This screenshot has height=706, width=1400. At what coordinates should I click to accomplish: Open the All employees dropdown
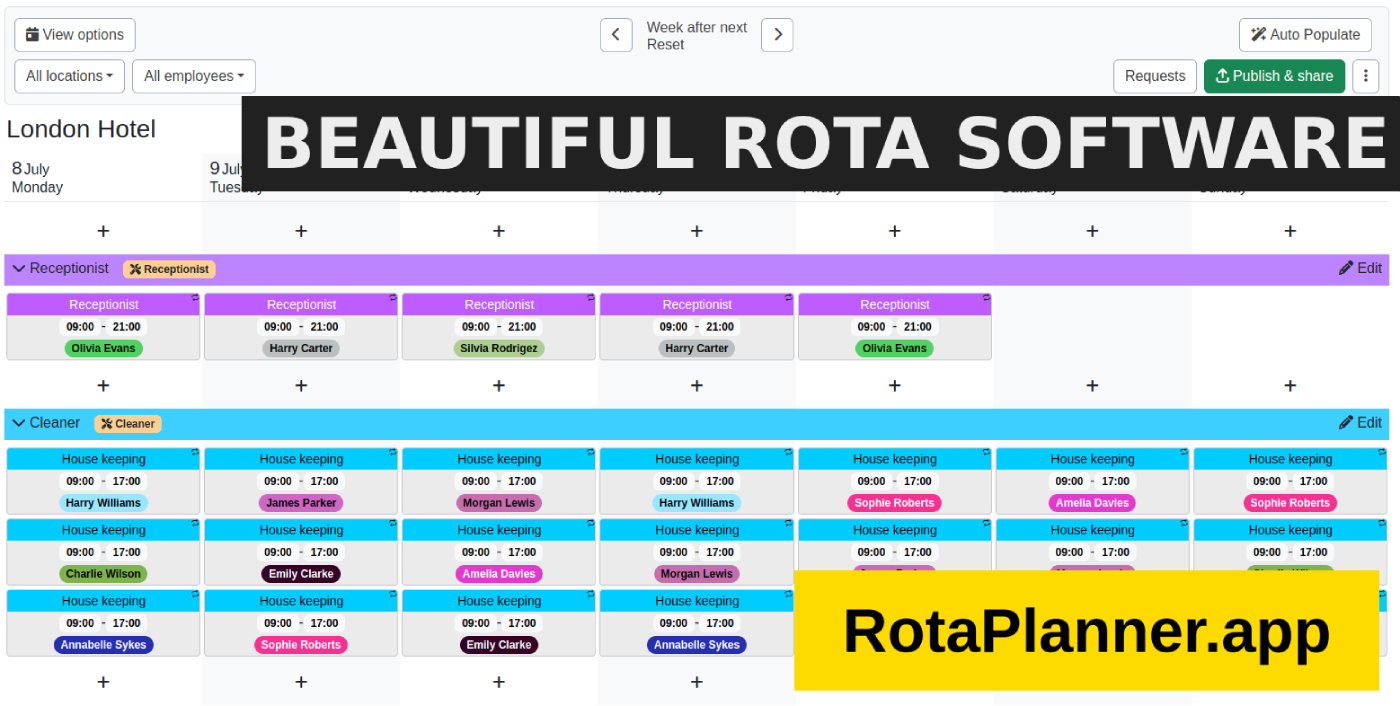194,76
